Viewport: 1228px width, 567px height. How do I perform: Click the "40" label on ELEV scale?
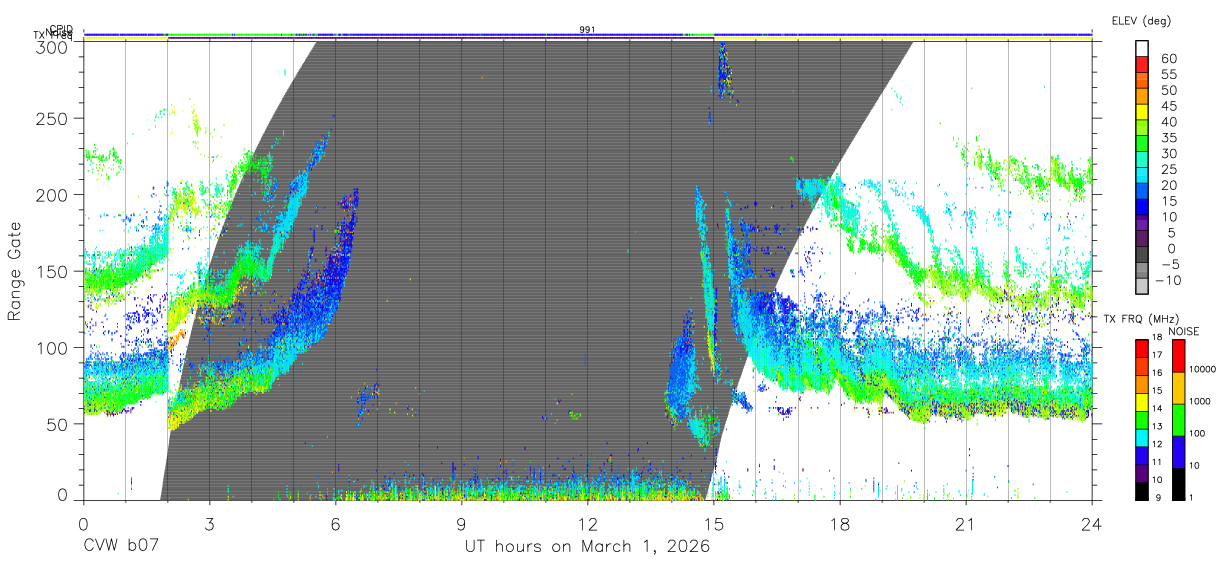(x=1167, y=122)
